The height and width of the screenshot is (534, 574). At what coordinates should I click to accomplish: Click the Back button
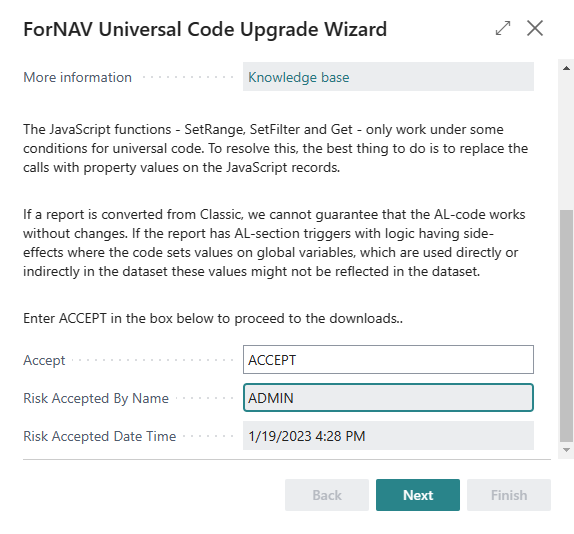(x=327, y=495)
